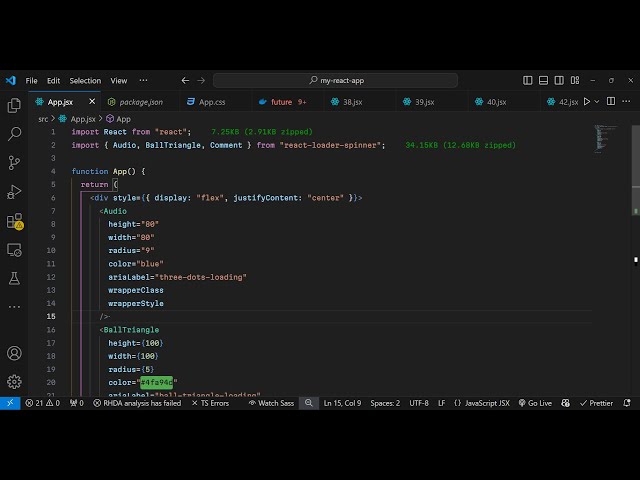Open the Accounts icon in activity bar

coord(14,353)
